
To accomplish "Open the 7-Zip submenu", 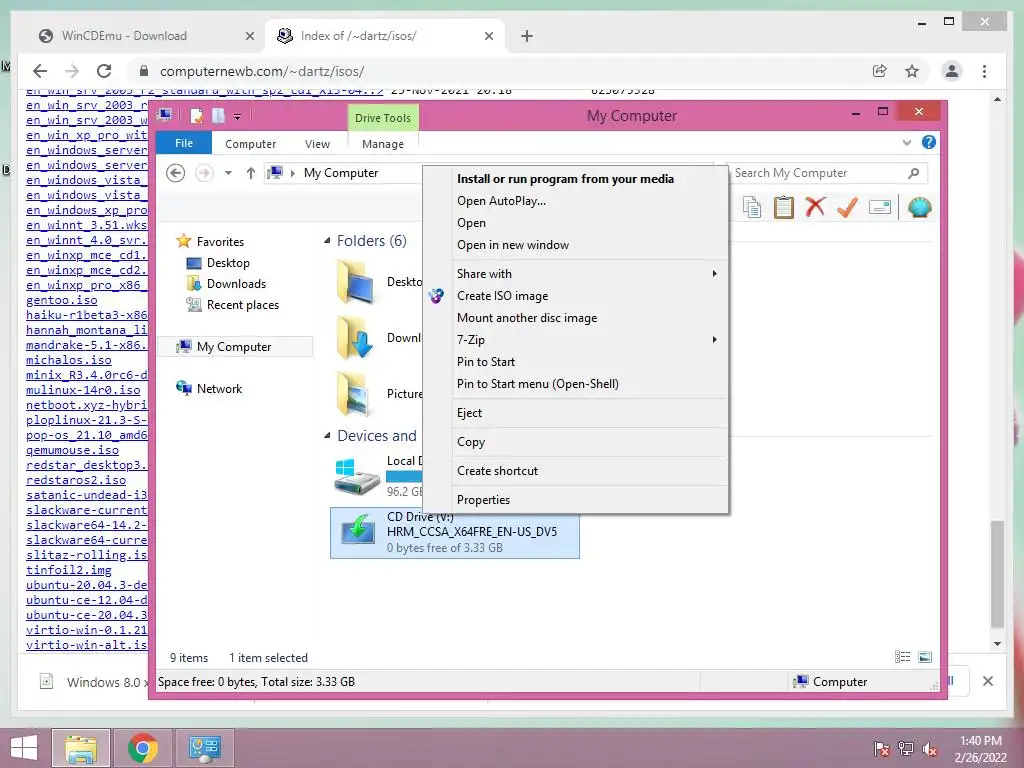I will [x=590, y=340].
